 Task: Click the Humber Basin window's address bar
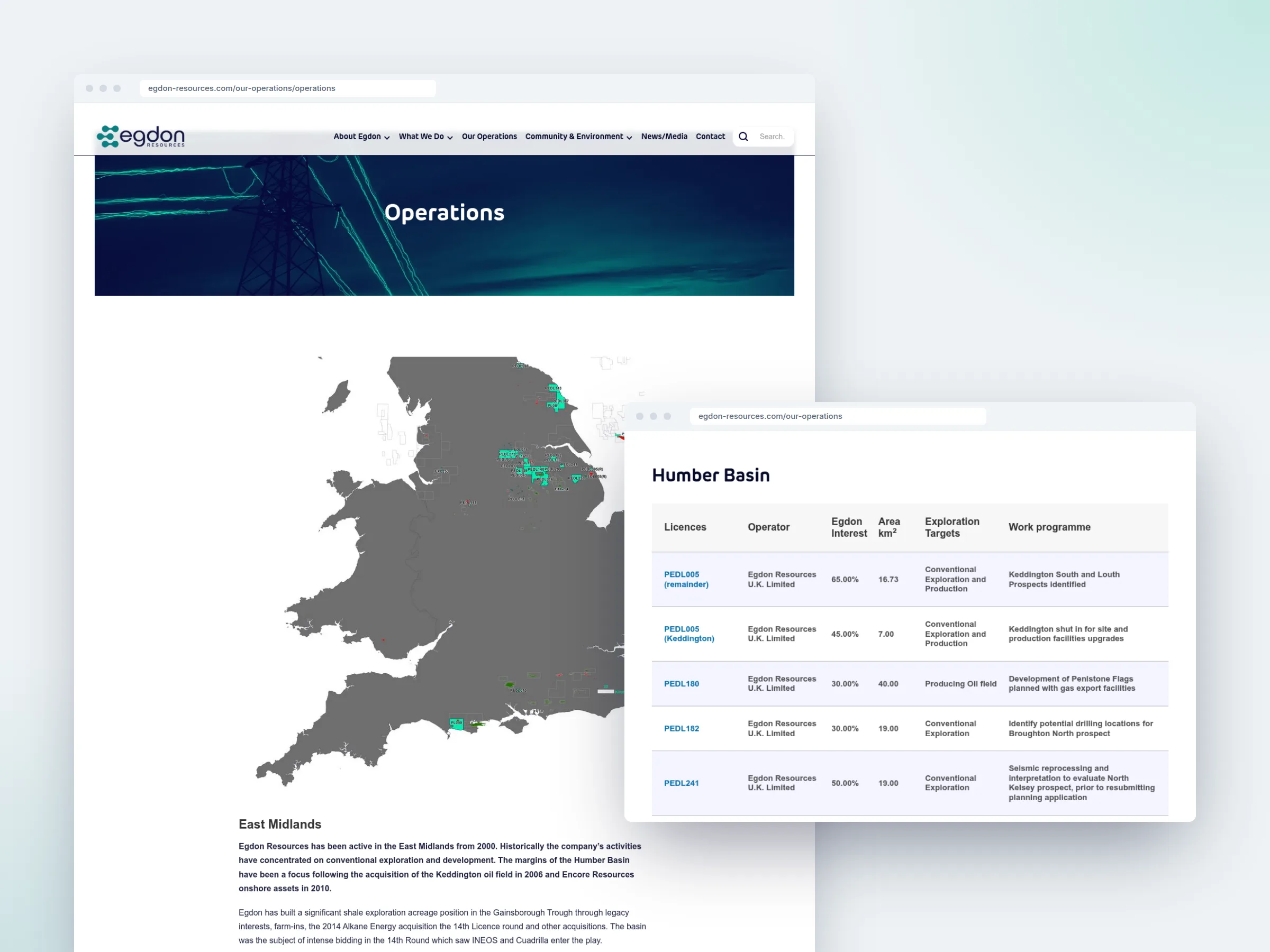(838, 416)
